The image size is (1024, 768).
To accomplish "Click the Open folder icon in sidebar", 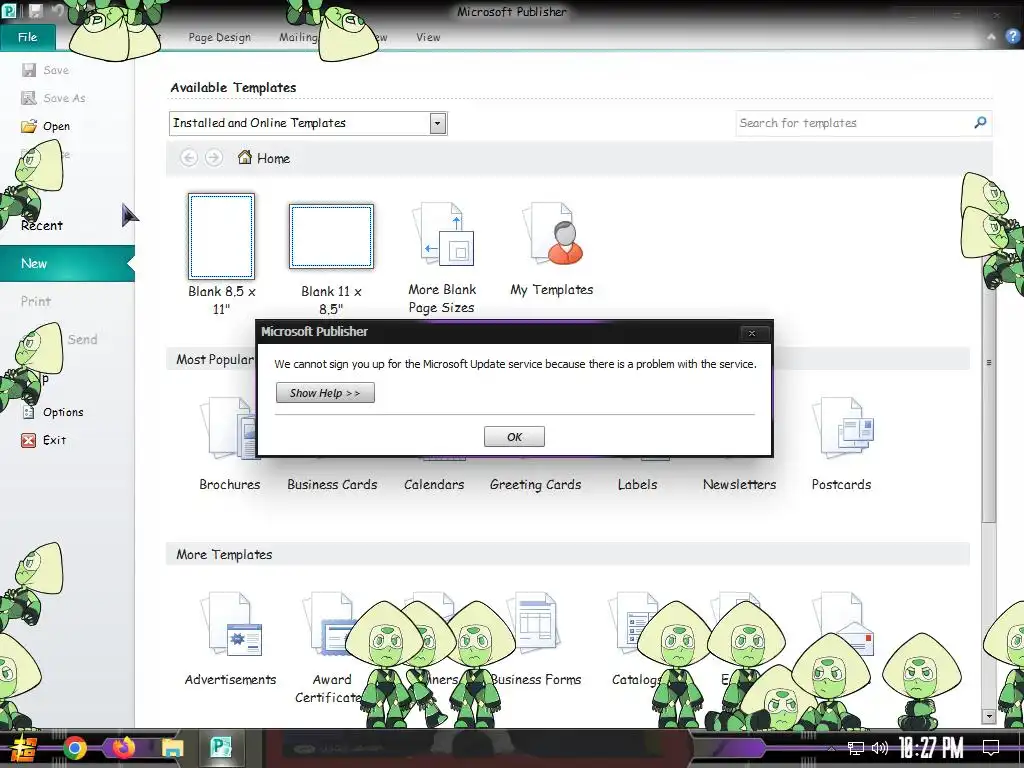I will pos(29,126).
